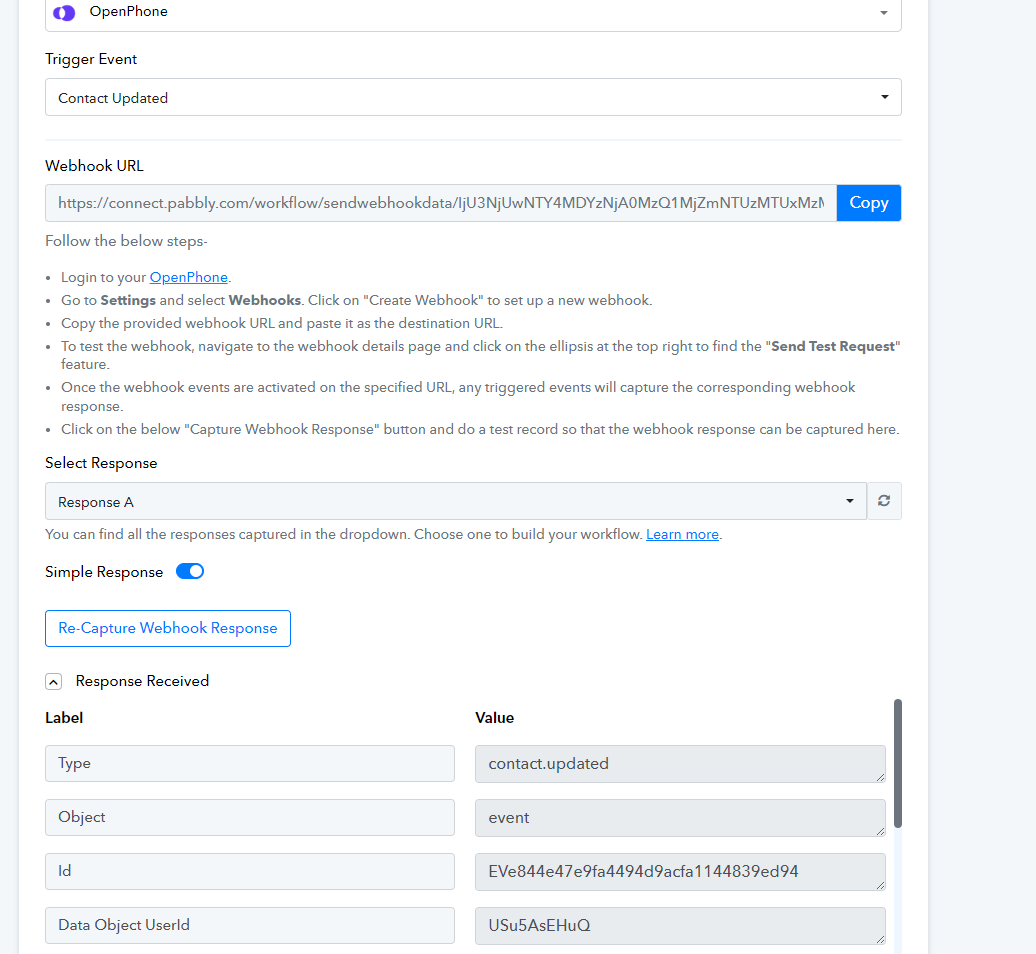
Task: Click the Webhook URL text field
Action: click(x=441, y=203)
